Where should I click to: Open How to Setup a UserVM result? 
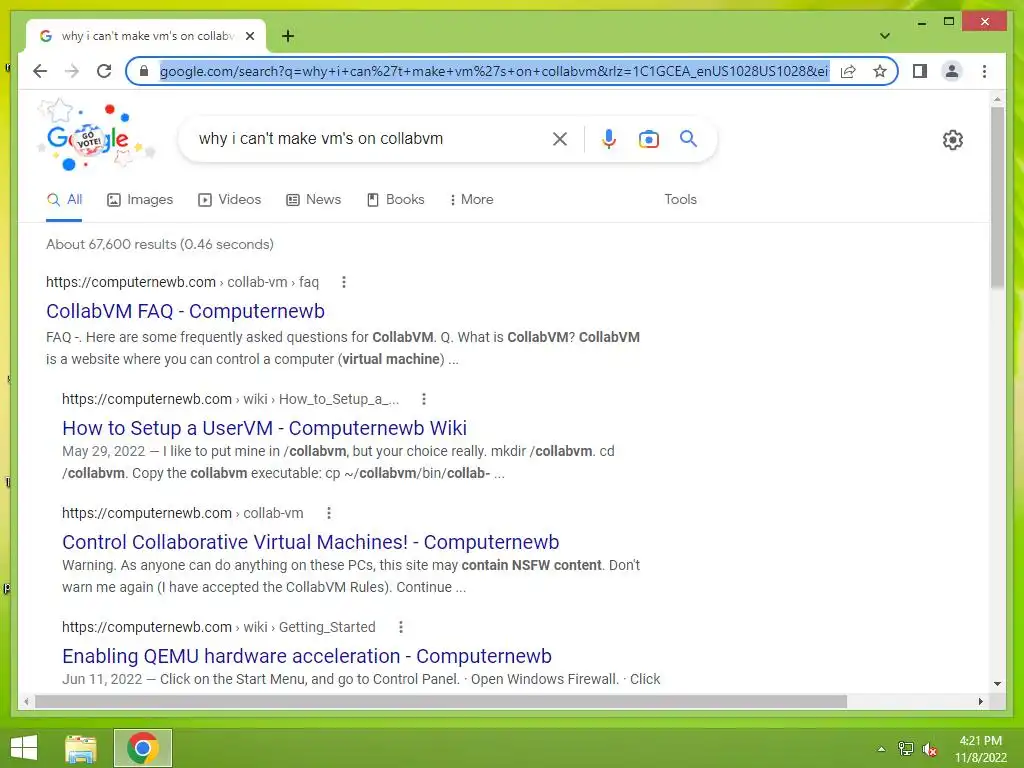click(264, 428)
